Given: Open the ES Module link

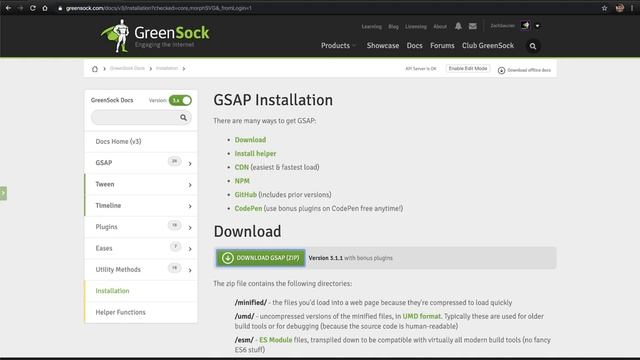Looking at the screenshot, I should point(276,340).
